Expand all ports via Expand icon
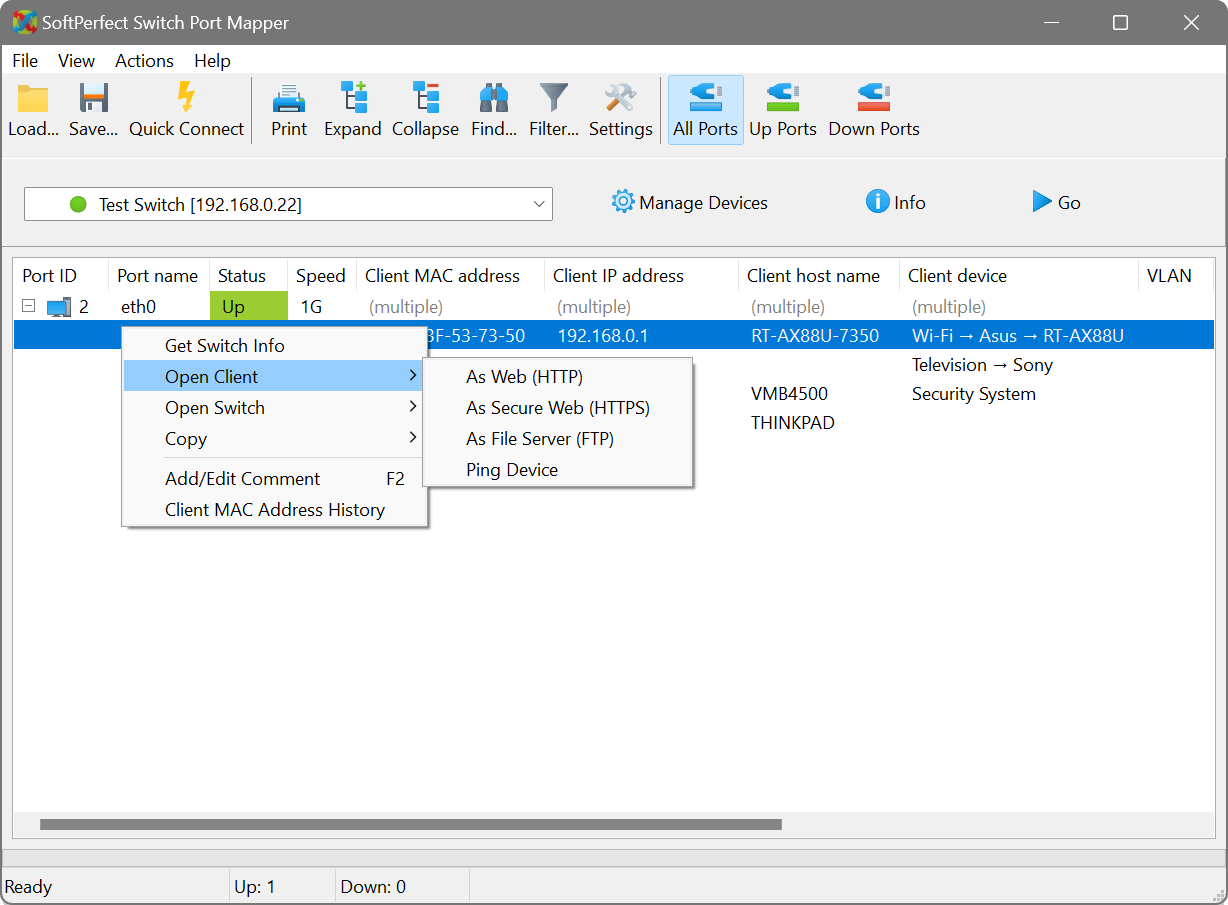1228x905 pixels. [353, 97]
